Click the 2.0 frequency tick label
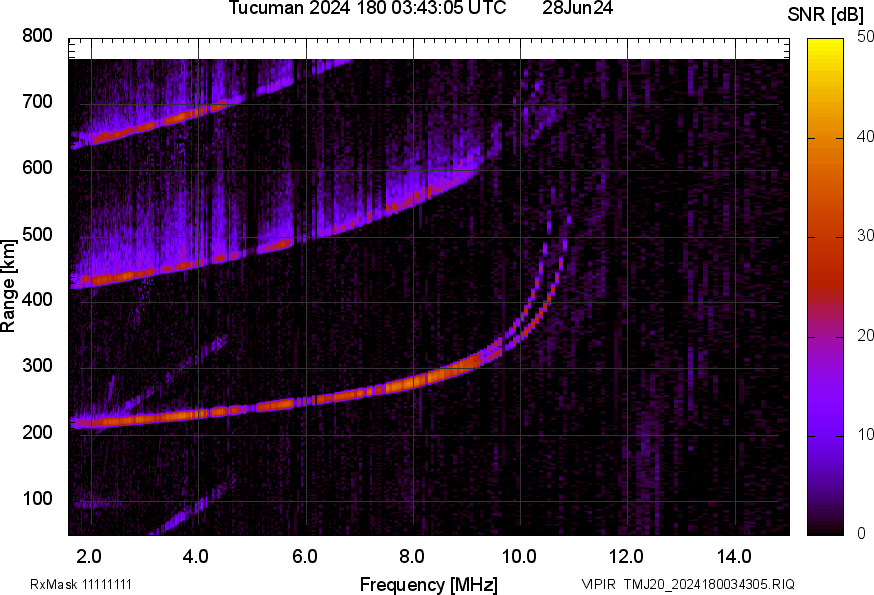Image resolution: width=874 pixels, height=595 pixels. 90,556
